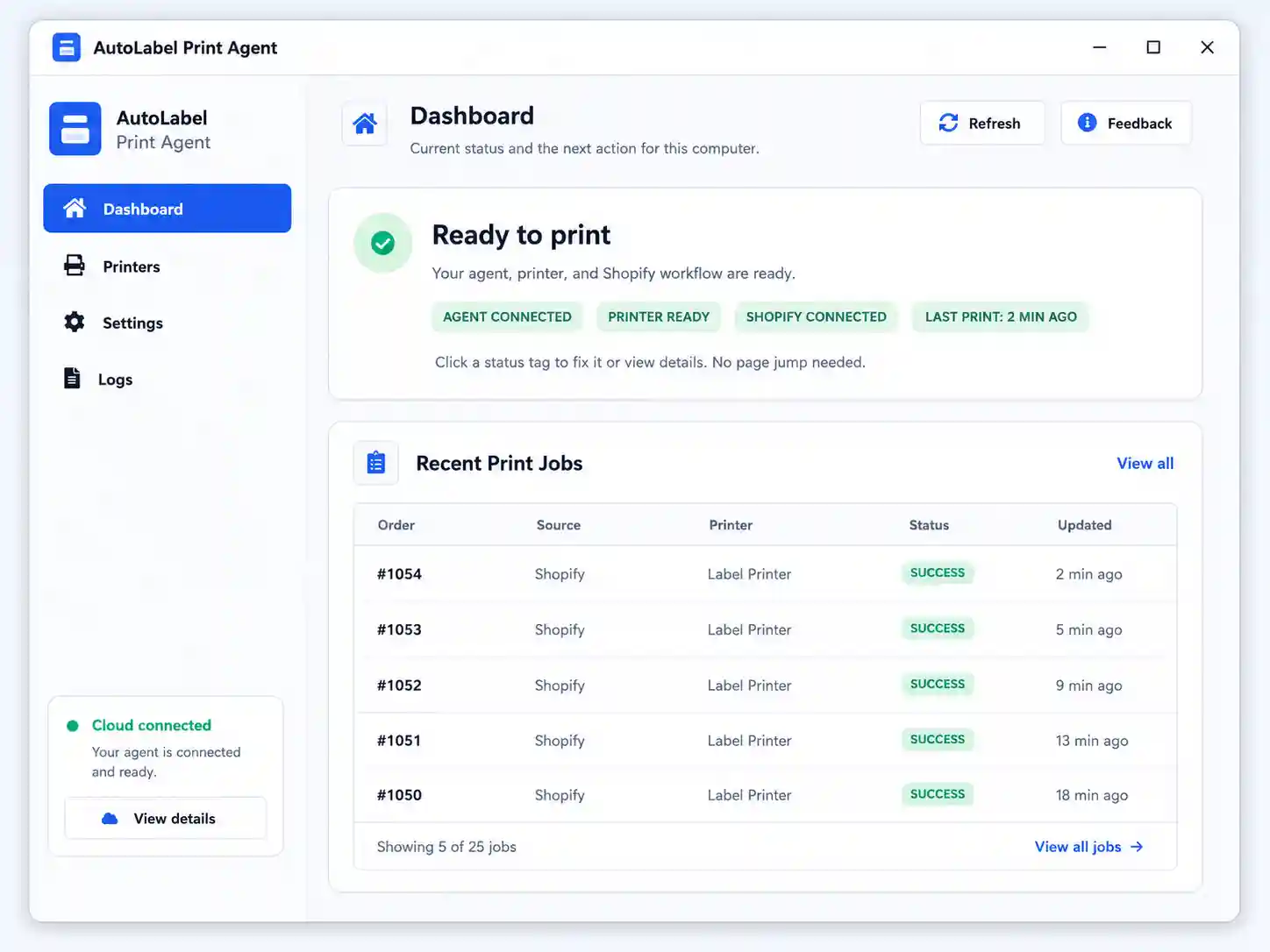Click the clipboard icon next to Recent Print Jobs
The height and width of the screenshot is (952, 1270).
point(376,463)
